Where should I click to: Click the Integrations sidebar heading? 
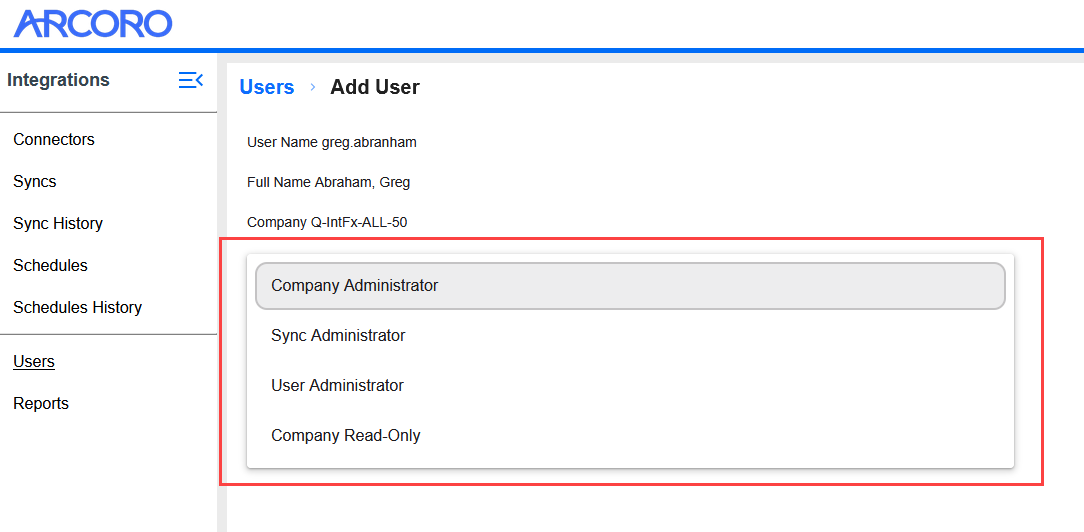click(58, 80)
